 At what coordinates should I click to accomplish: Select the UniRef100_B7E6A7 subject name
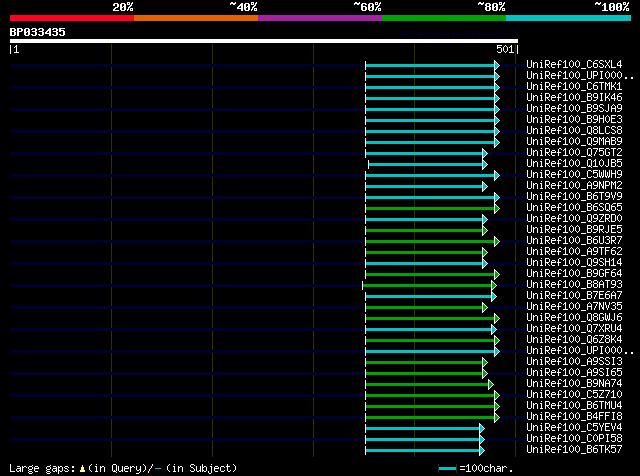pos(574,296)
